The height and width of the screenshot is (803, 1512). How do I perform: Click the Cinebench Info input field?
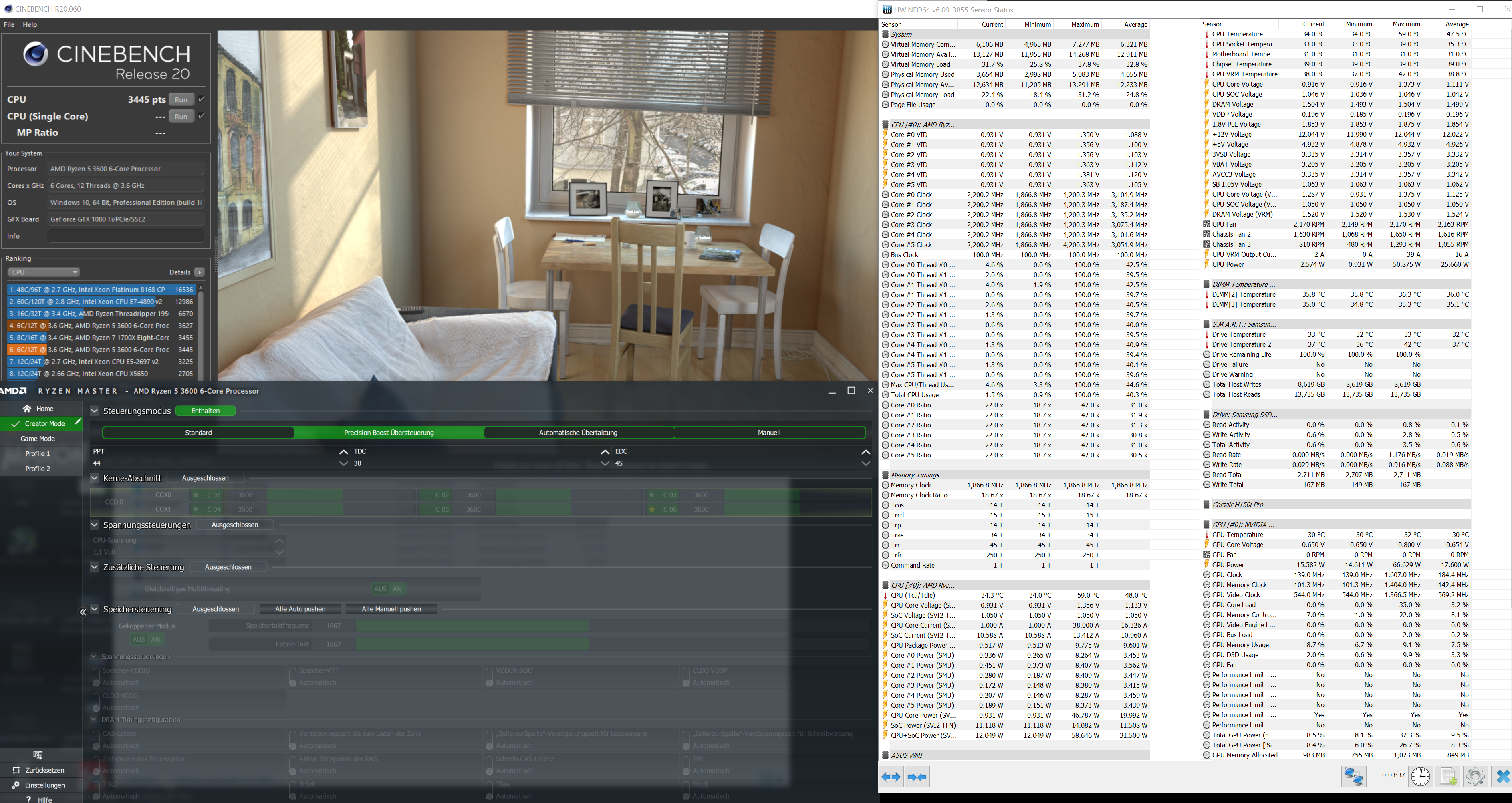[x=126, y=236]
